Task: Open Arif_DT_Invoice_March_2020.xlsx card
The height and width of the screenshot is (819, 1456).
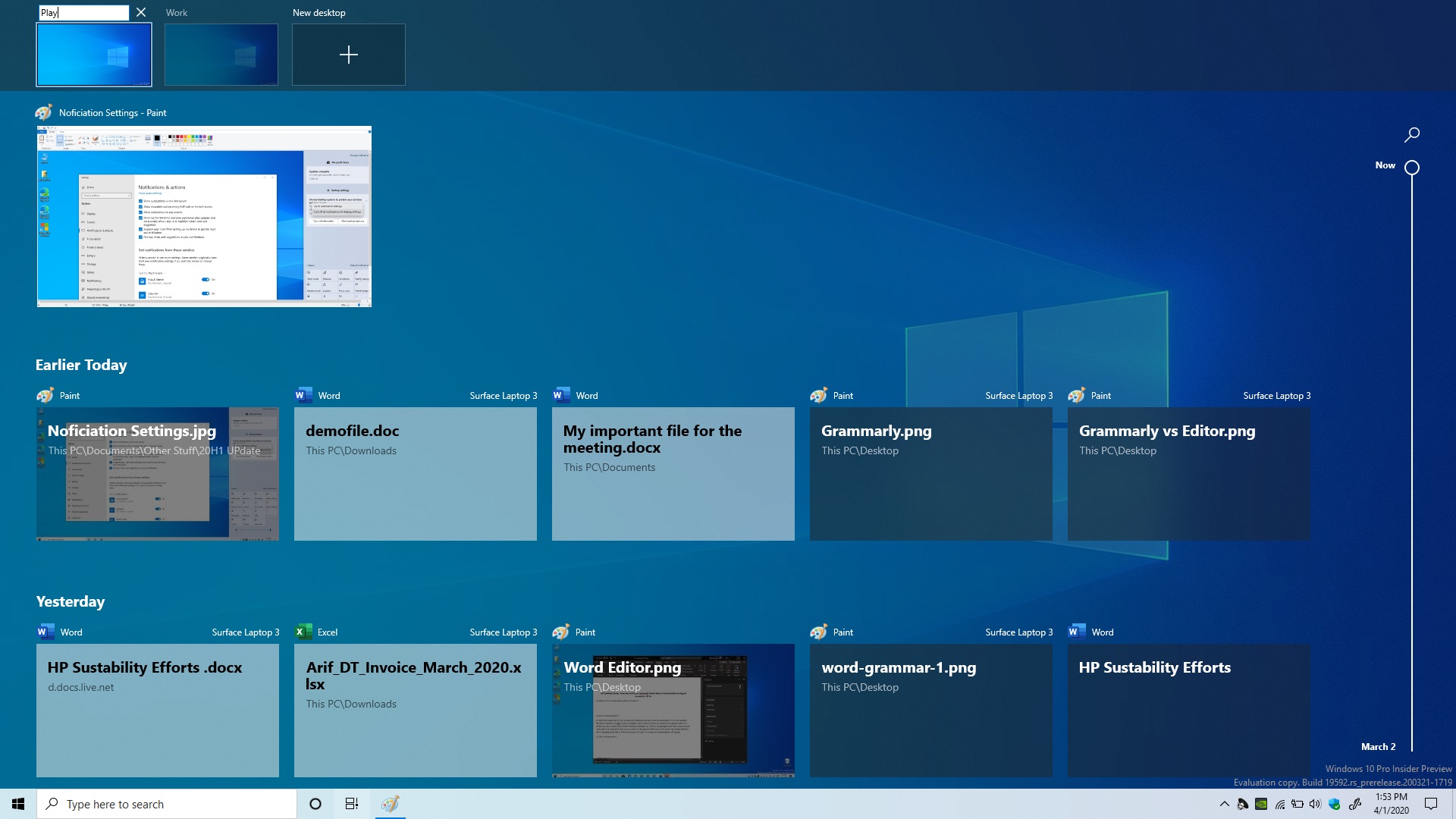Action: (x=416, y=711)
